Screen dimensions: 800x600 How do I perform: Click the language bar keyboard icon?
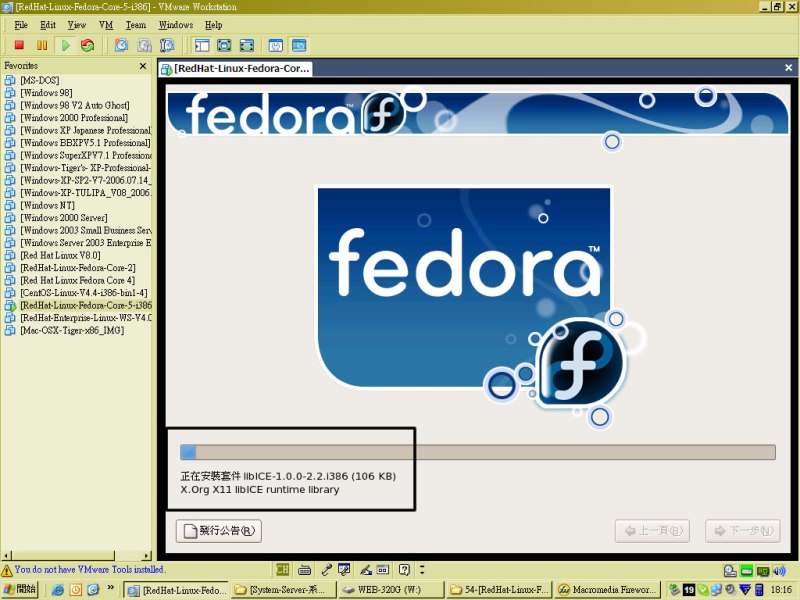click(x=305, y=569)
